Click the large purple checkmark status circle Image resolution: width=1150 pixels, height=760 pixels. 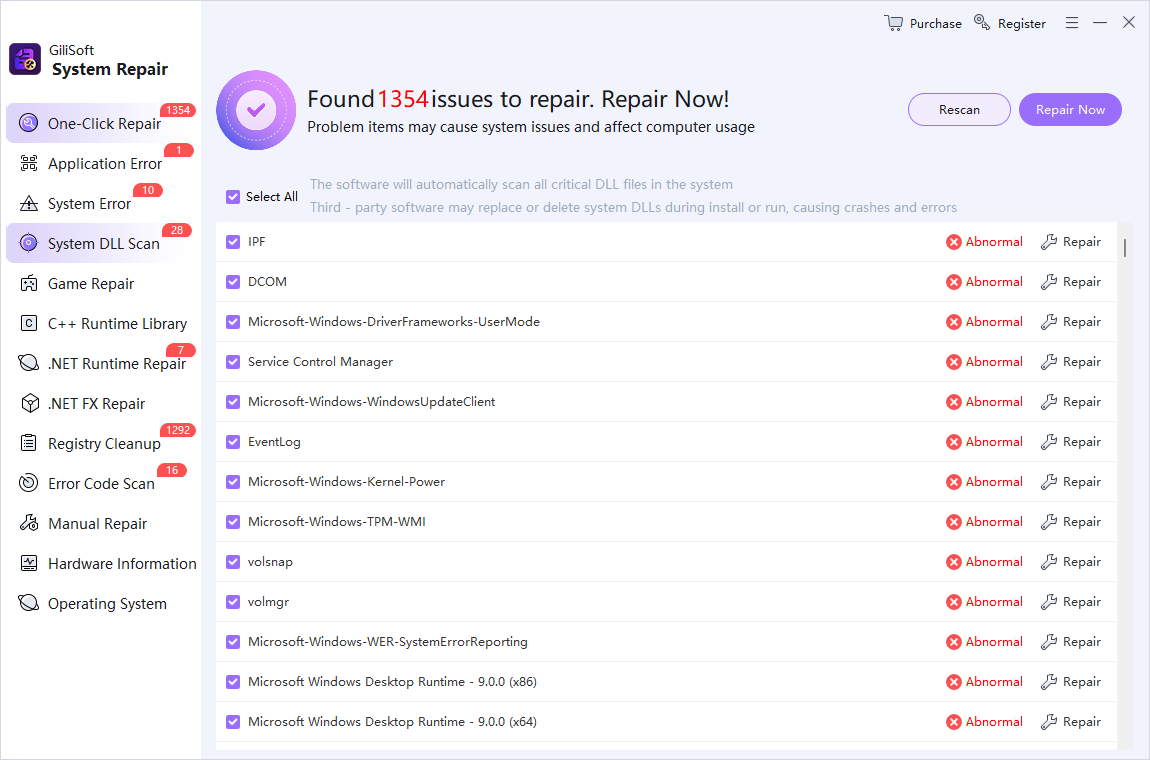pyautogui.click(x=256, y=110)
